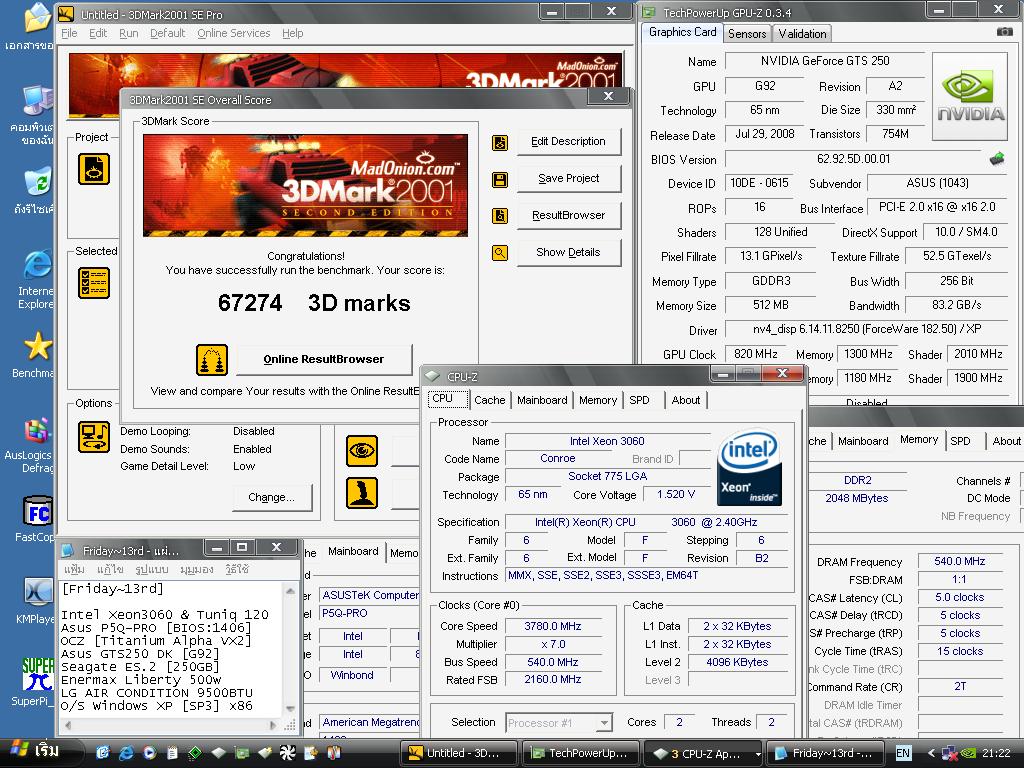Select SPD tab in CPU-Z memory window
This screenshot has height=768, width=1024.
click(960, 441)
